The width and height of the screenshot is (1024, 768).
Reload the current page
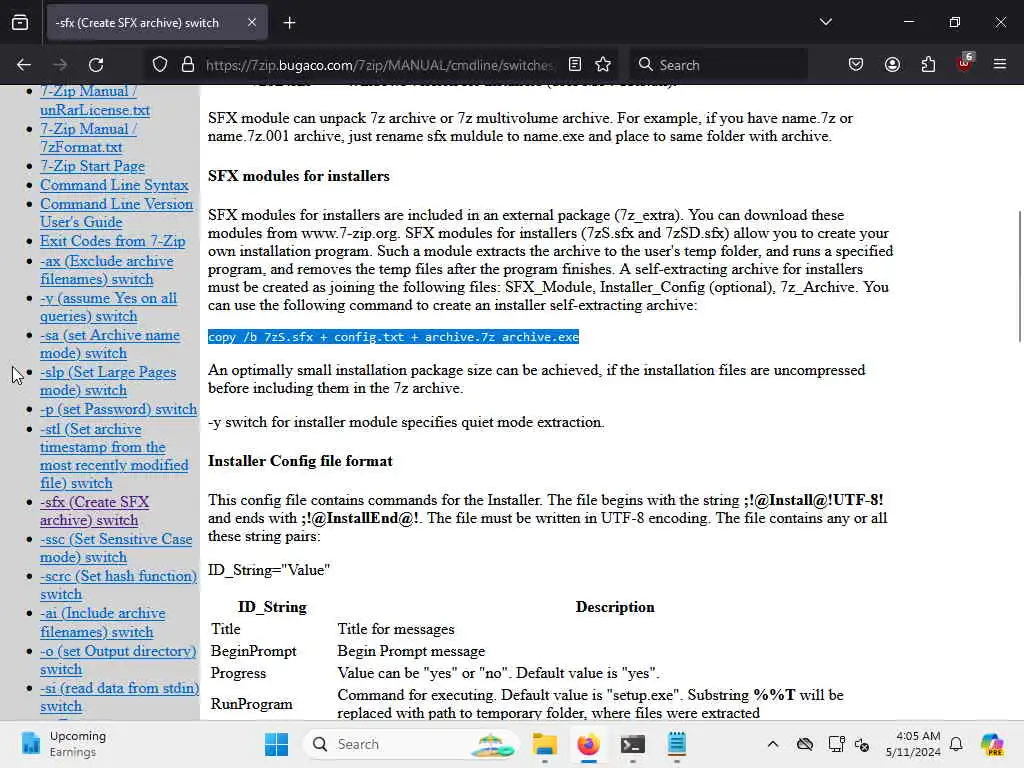coord(96,65)
